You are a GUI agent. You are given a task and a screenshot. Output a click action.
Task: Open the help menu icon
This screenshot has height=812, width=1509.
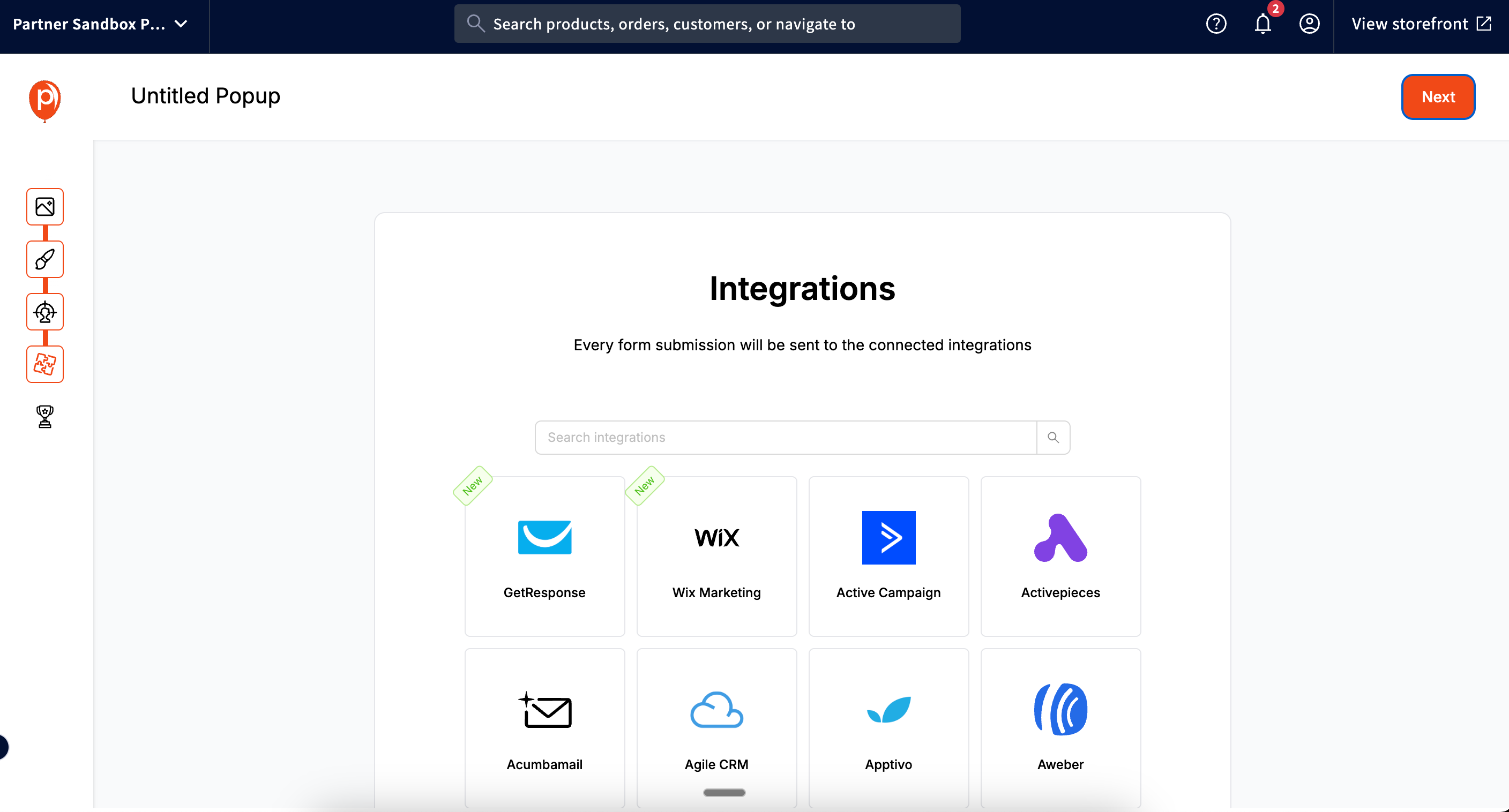tap(1216, 24)
